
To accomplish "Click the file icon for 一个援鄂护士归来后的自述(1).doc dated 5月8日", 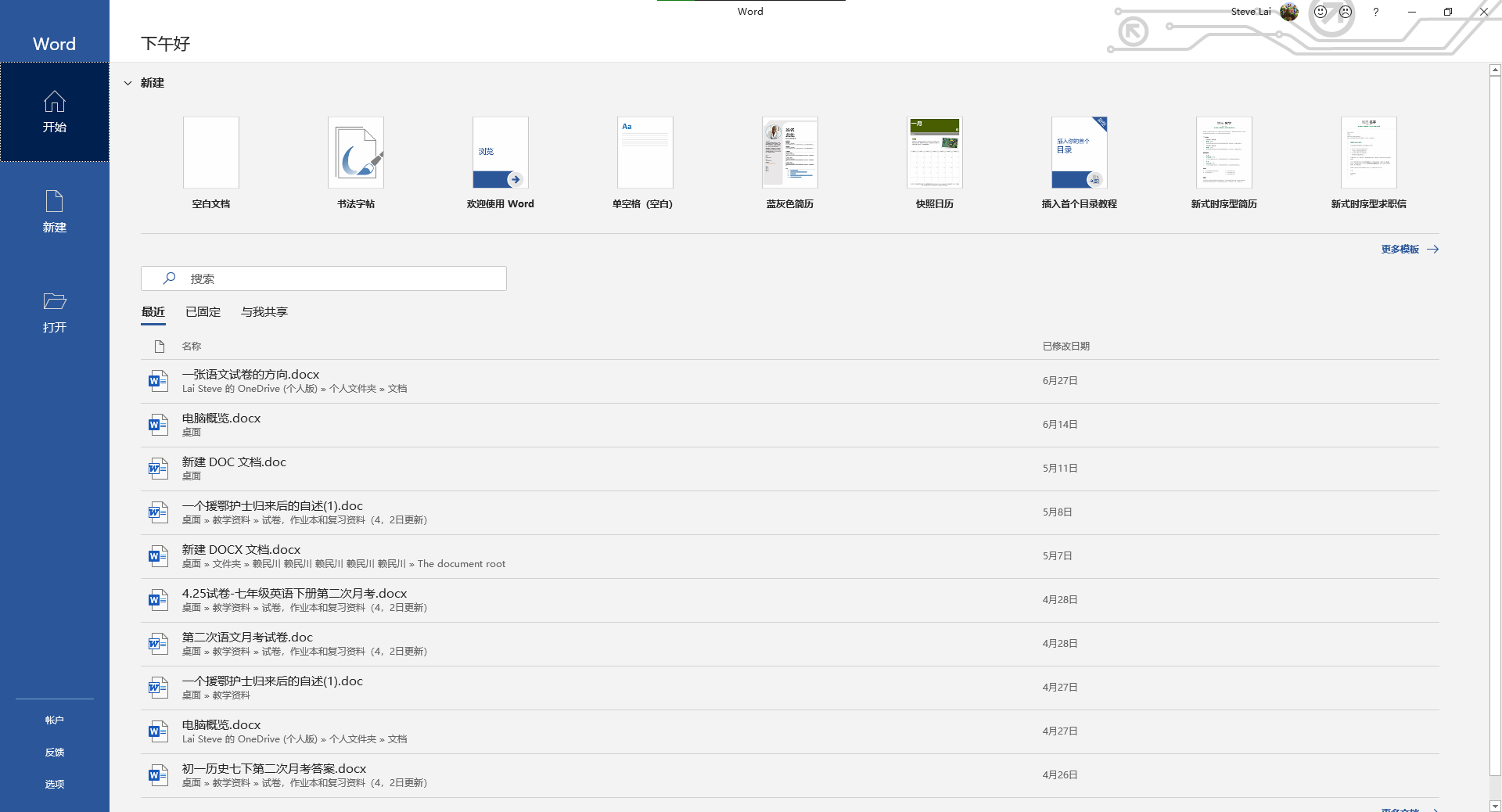I will coord(158,512).
